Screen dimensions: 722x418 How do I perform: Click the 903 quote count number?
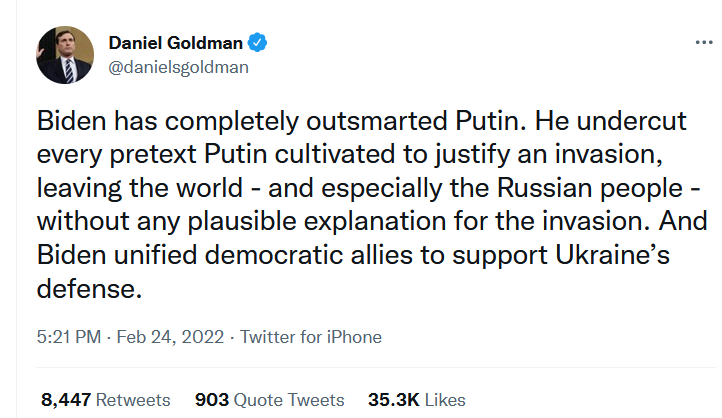[x=211, y=399]
